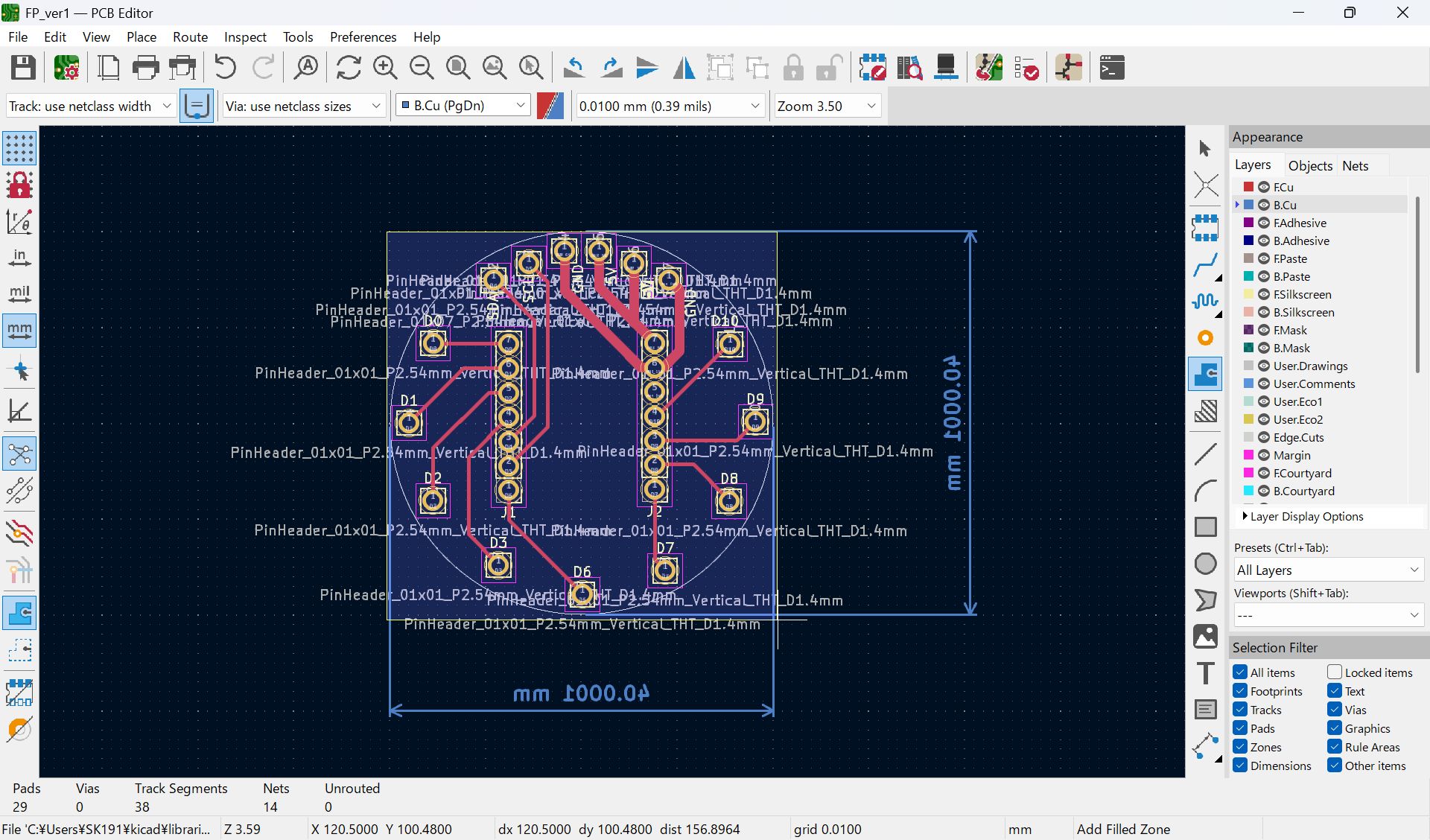Select the F.Courtyard layer name
Screen dimensions: 1430x840
(1302, 473)
